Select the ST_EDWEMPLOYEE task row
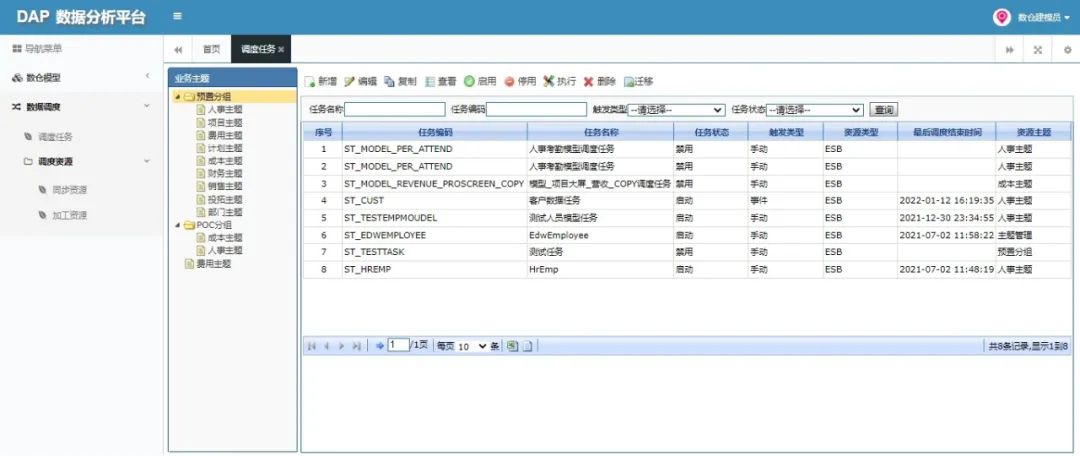The height and width of the screenshot is (456, 1080). coord(687,235)
